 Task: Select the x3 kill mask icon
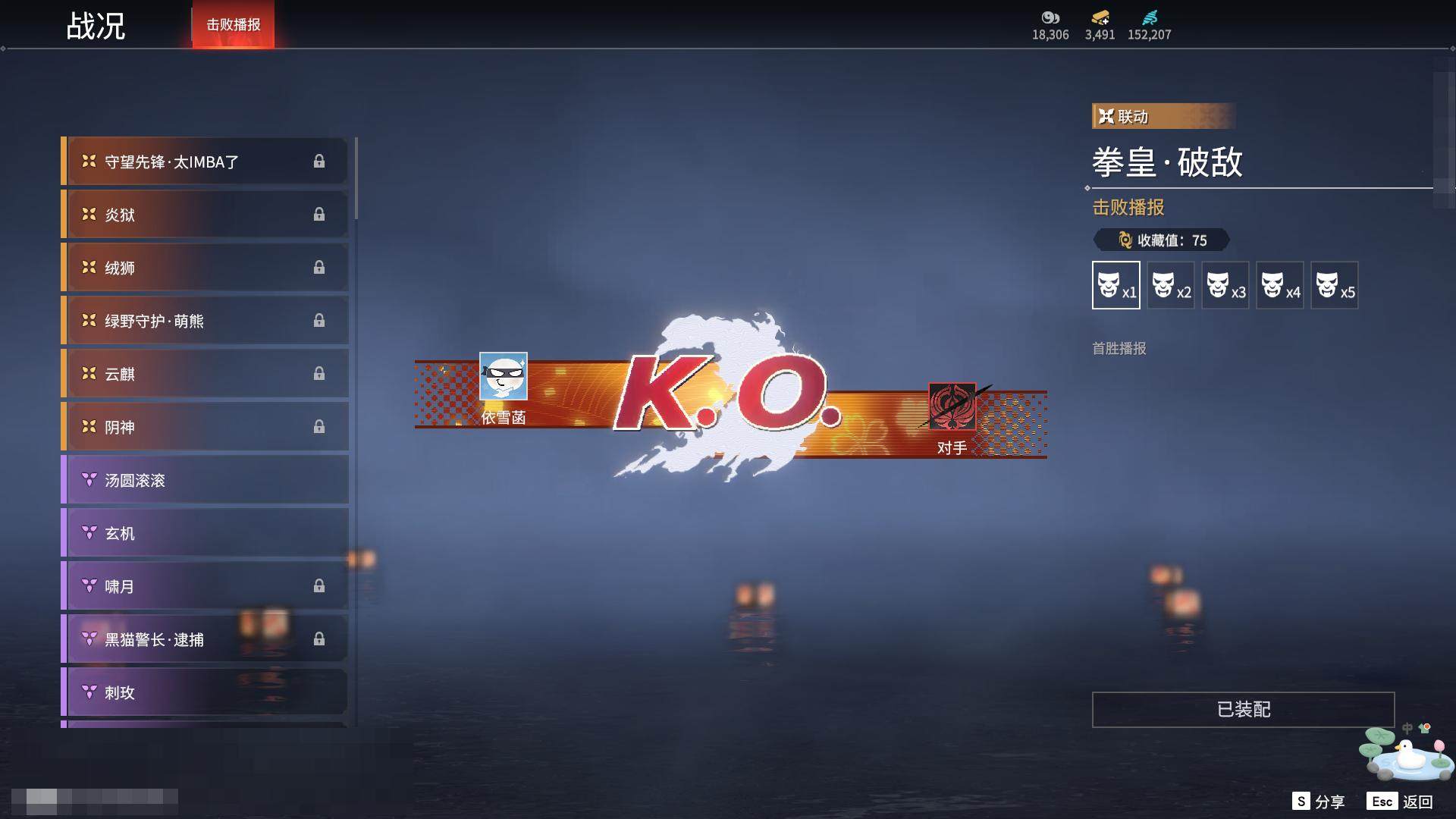(x=1225, y=285)
